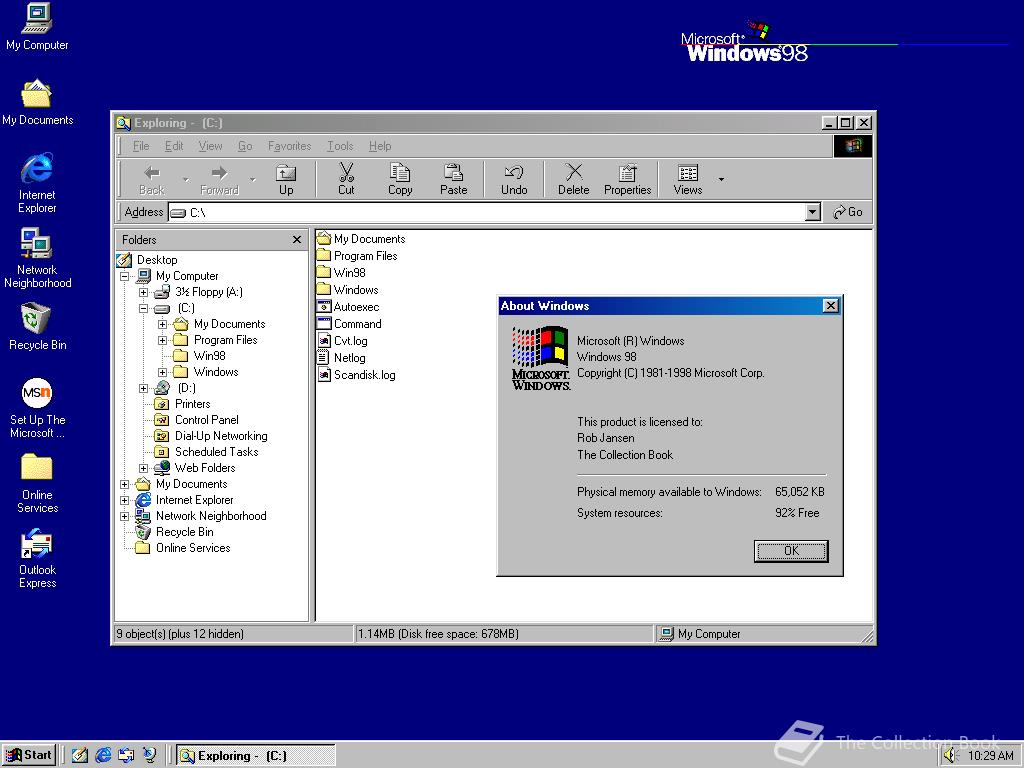Click the Delete toolbar icon
Viewport: 1024px width, 768px height.
(x=573, y=179)
